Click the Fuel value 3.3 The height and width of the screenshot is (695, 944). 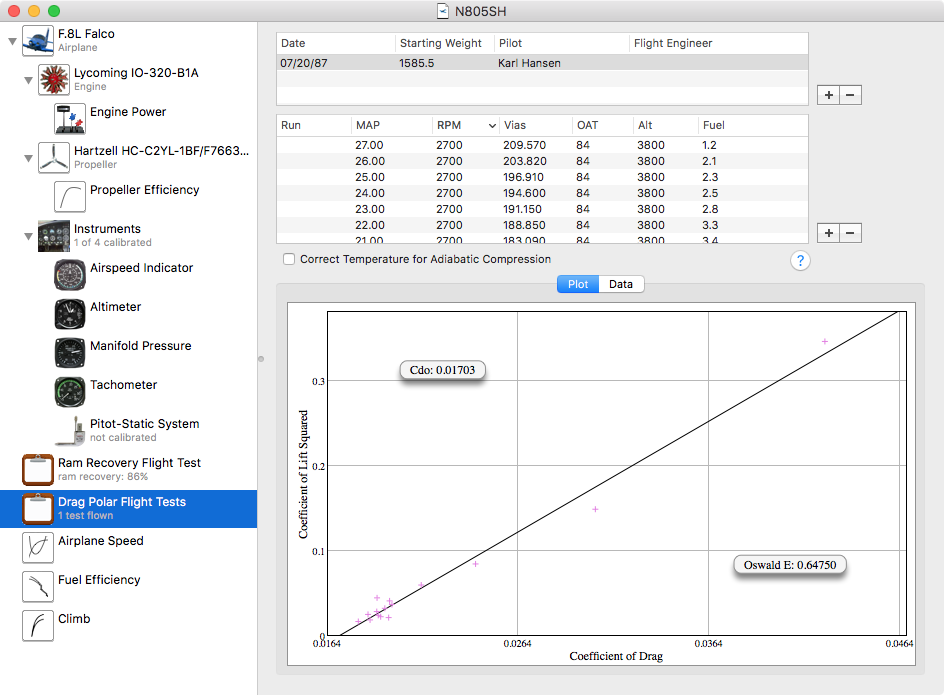[710, 225]
